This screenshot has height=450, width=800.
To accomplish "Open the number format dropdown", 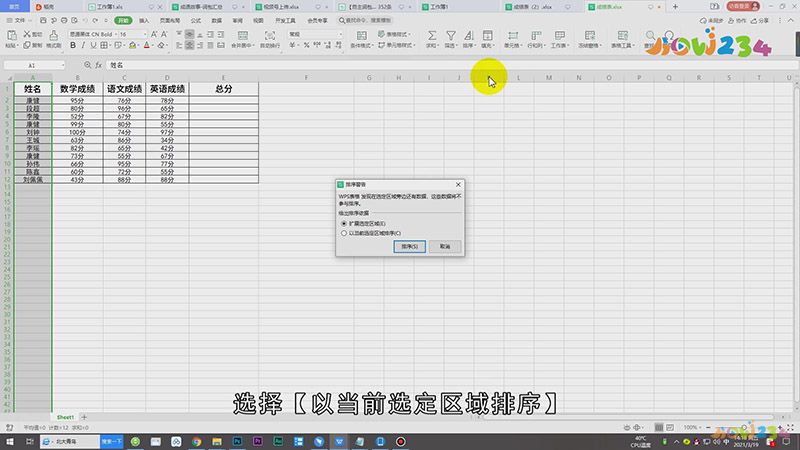I will (340, 34).
